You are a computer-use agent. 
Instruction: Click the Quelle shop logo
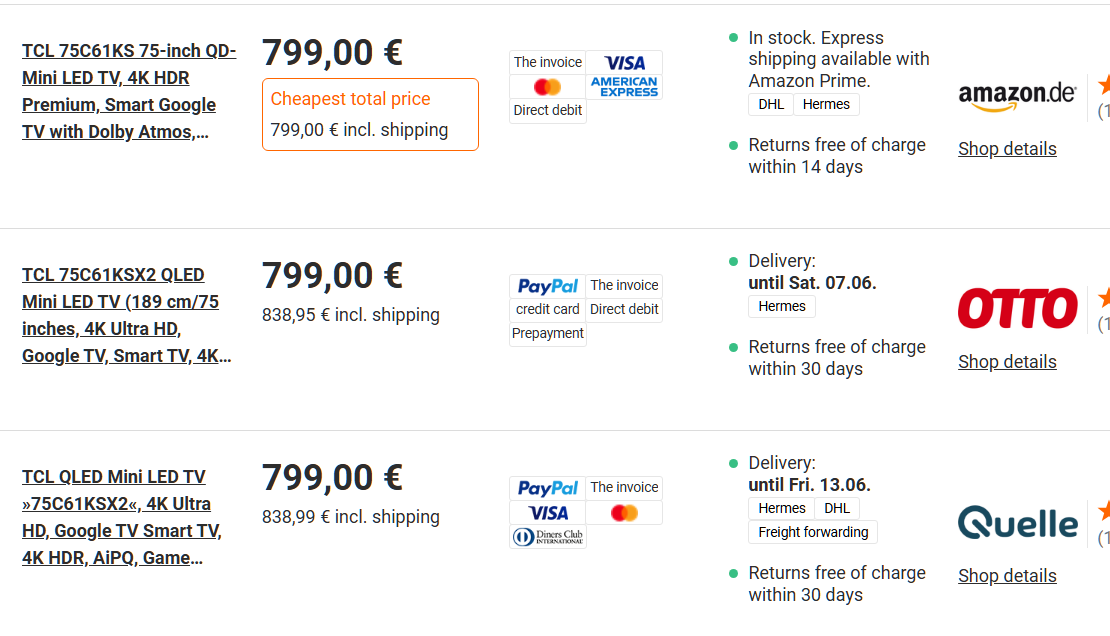pos(1017,523)
